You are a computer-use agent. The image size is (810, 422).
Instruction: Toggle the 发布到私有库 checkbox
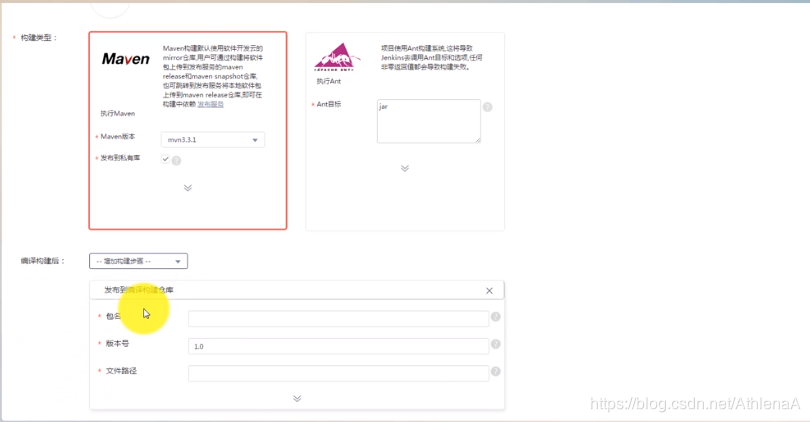tap(165, 159)
